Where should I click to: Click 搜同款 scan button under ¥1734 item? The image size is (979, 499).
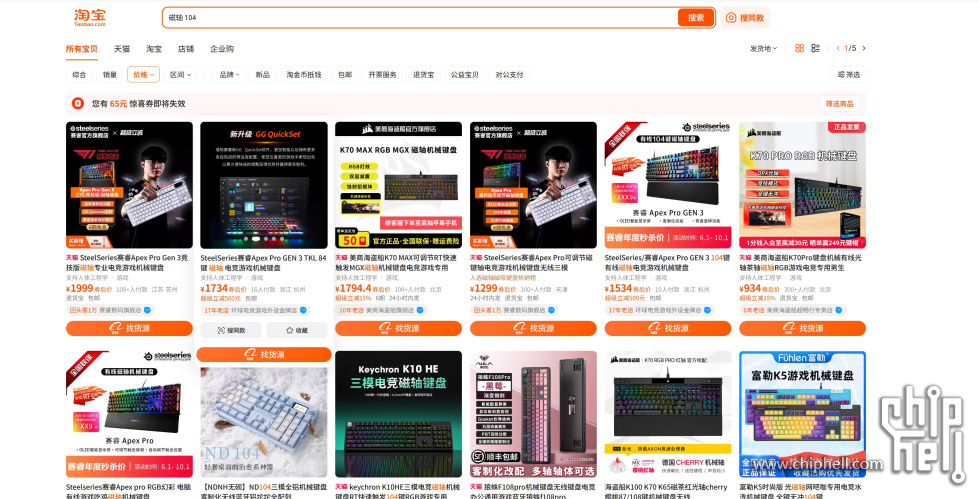click(232, 330)
